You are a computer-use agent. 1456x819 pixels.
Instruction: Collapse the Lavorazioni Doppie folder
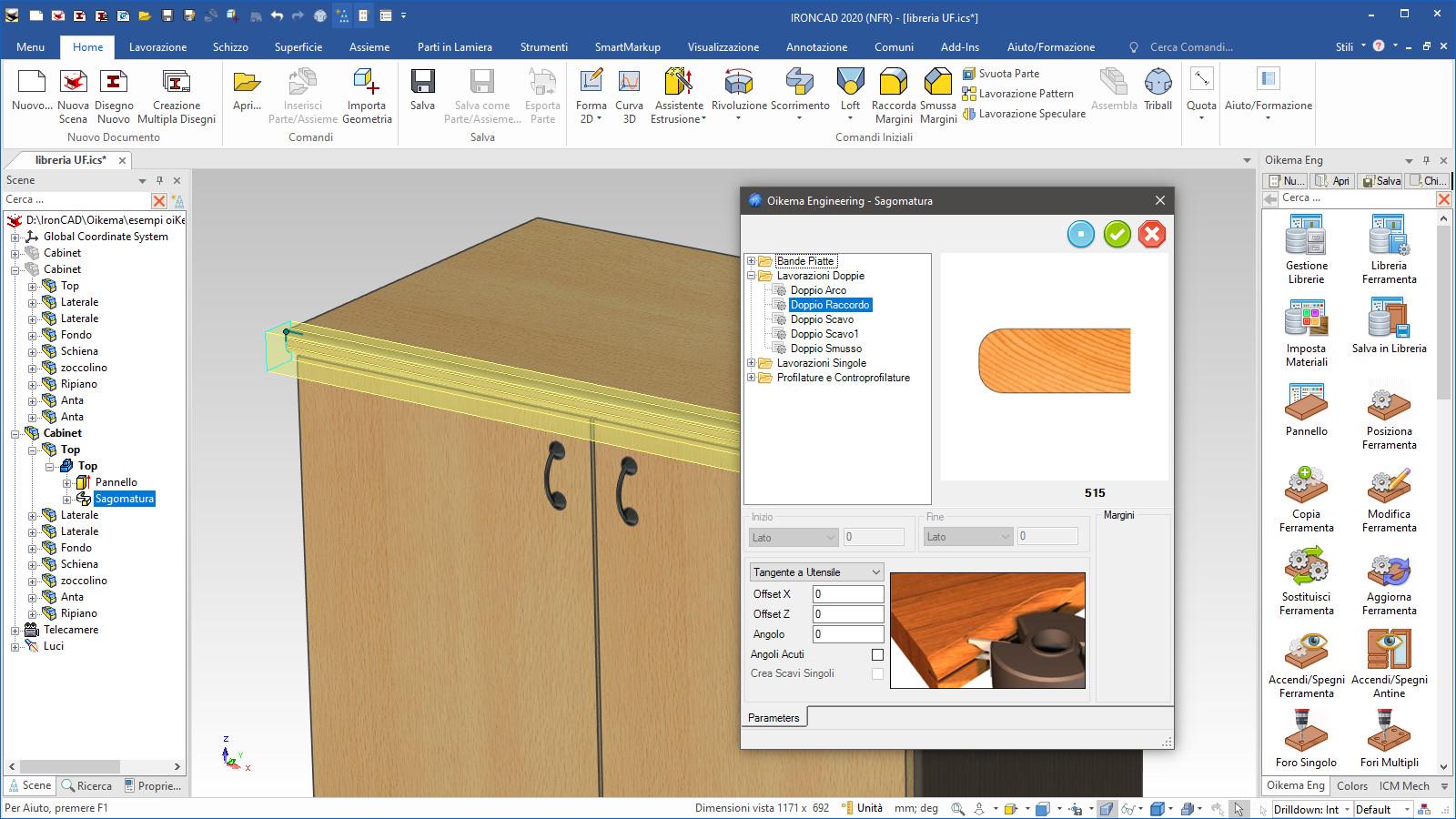pyautogui.click(x=752, y=276)
